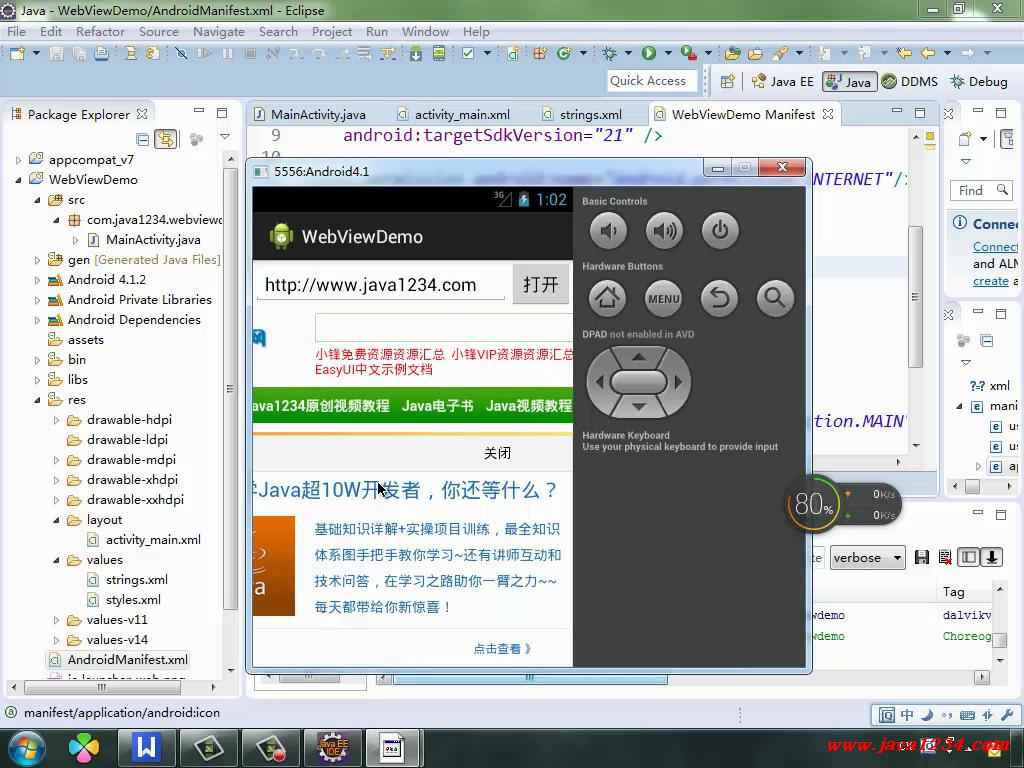The height and width of the screenshot is (768, 1024).
Task: Open the Project menu
Action: click(332, 31)
